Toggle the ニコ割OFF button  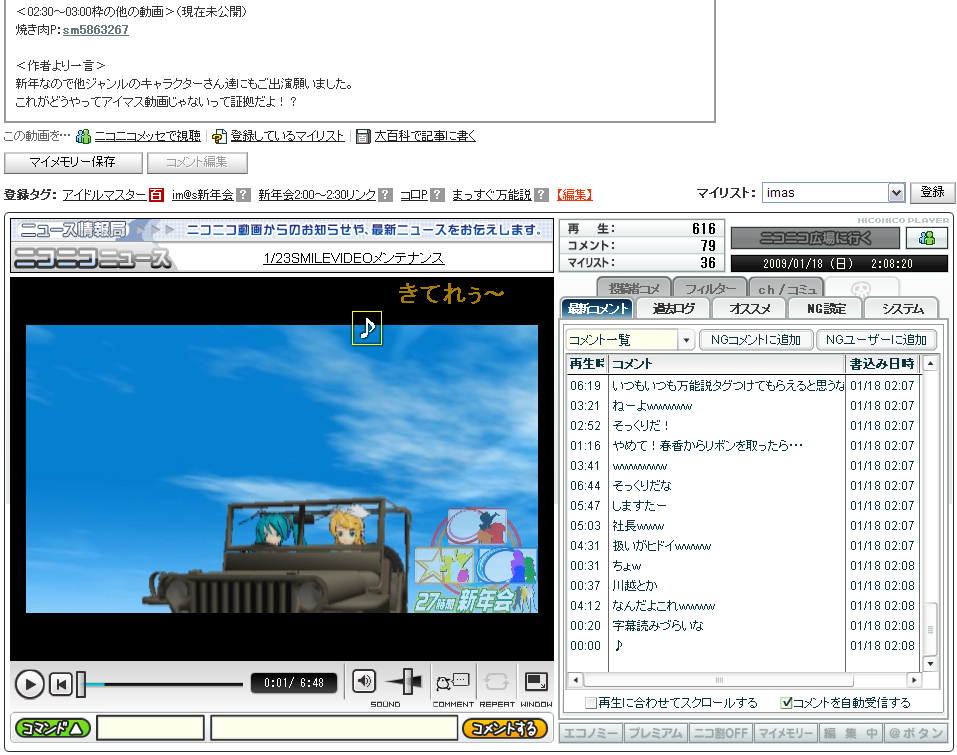point(719,733)
